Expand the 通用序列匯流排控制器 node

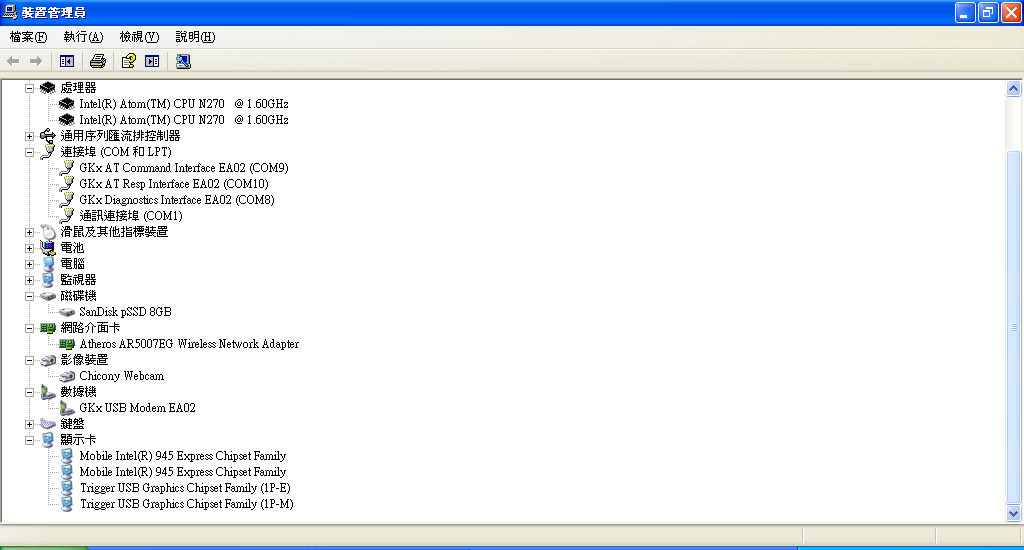29,136
